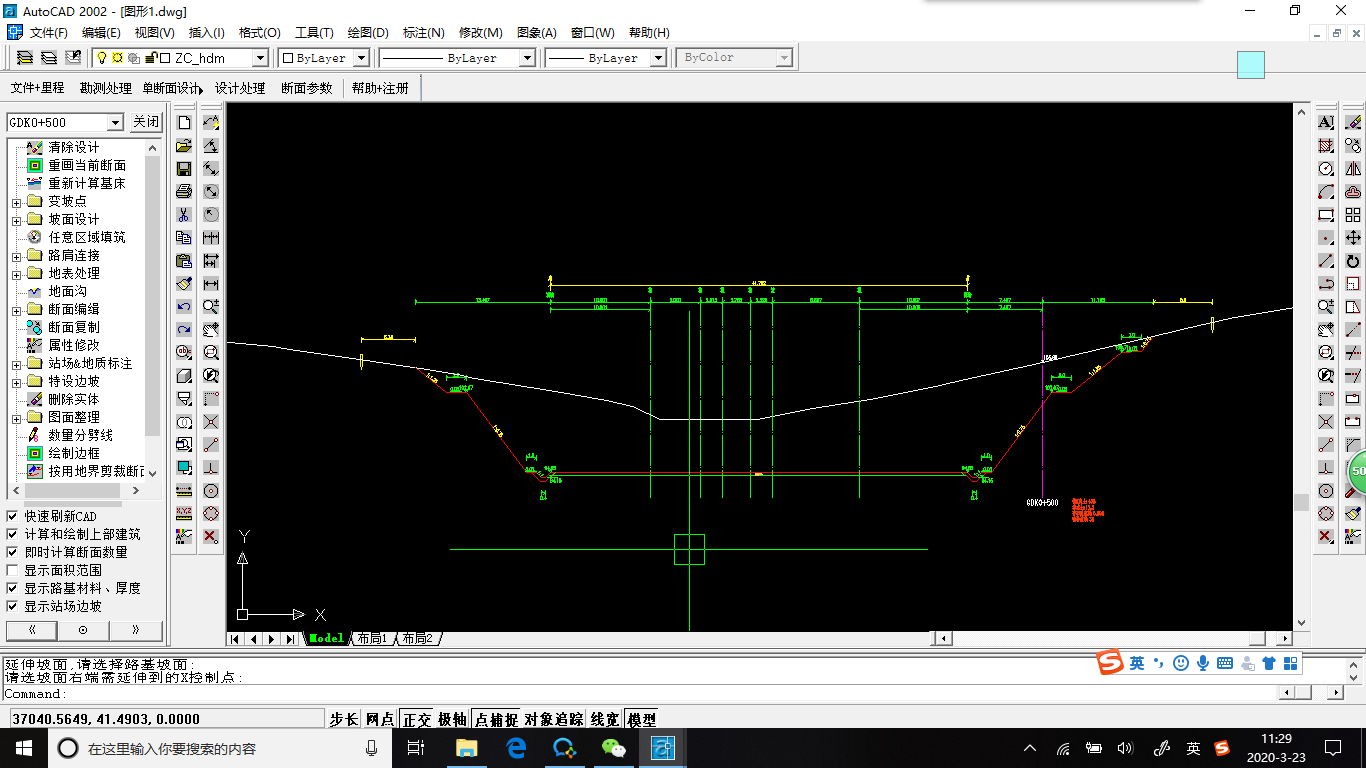Click the Text tool icon
The image size is (1366, 768).
coord(1326,122)
